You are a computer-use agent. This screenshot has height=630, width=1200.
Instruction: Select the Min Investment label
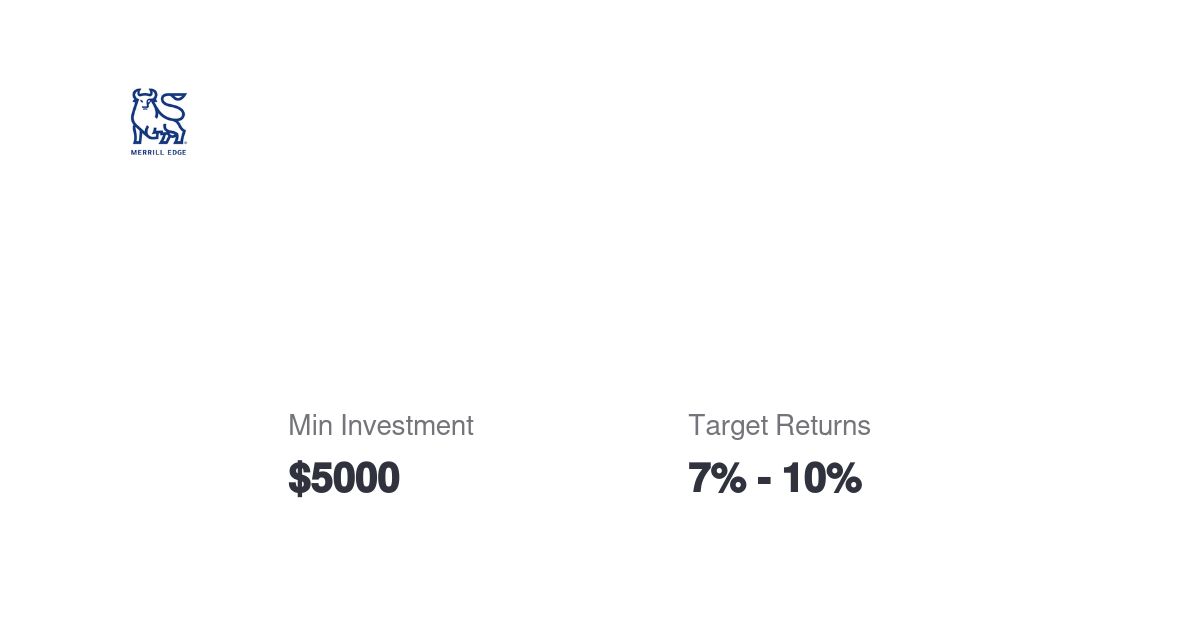tap(380, 425)
